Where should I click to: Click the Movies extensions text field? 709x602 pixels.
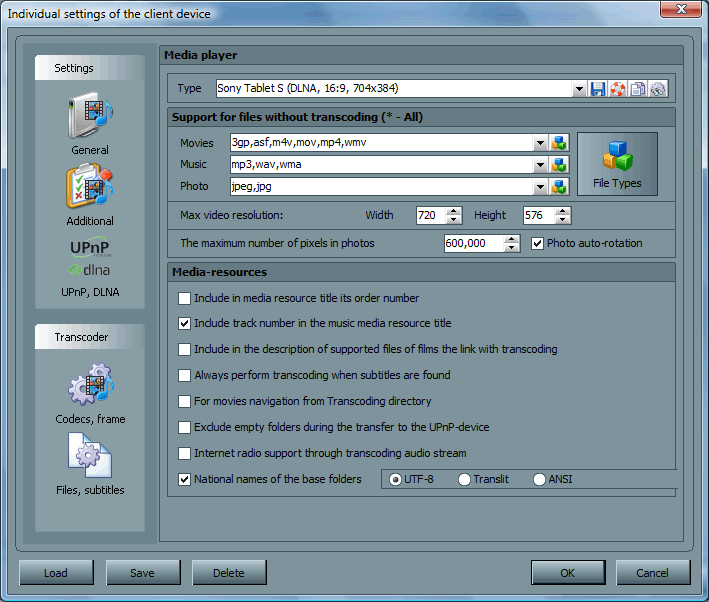[x=382, y=142]
